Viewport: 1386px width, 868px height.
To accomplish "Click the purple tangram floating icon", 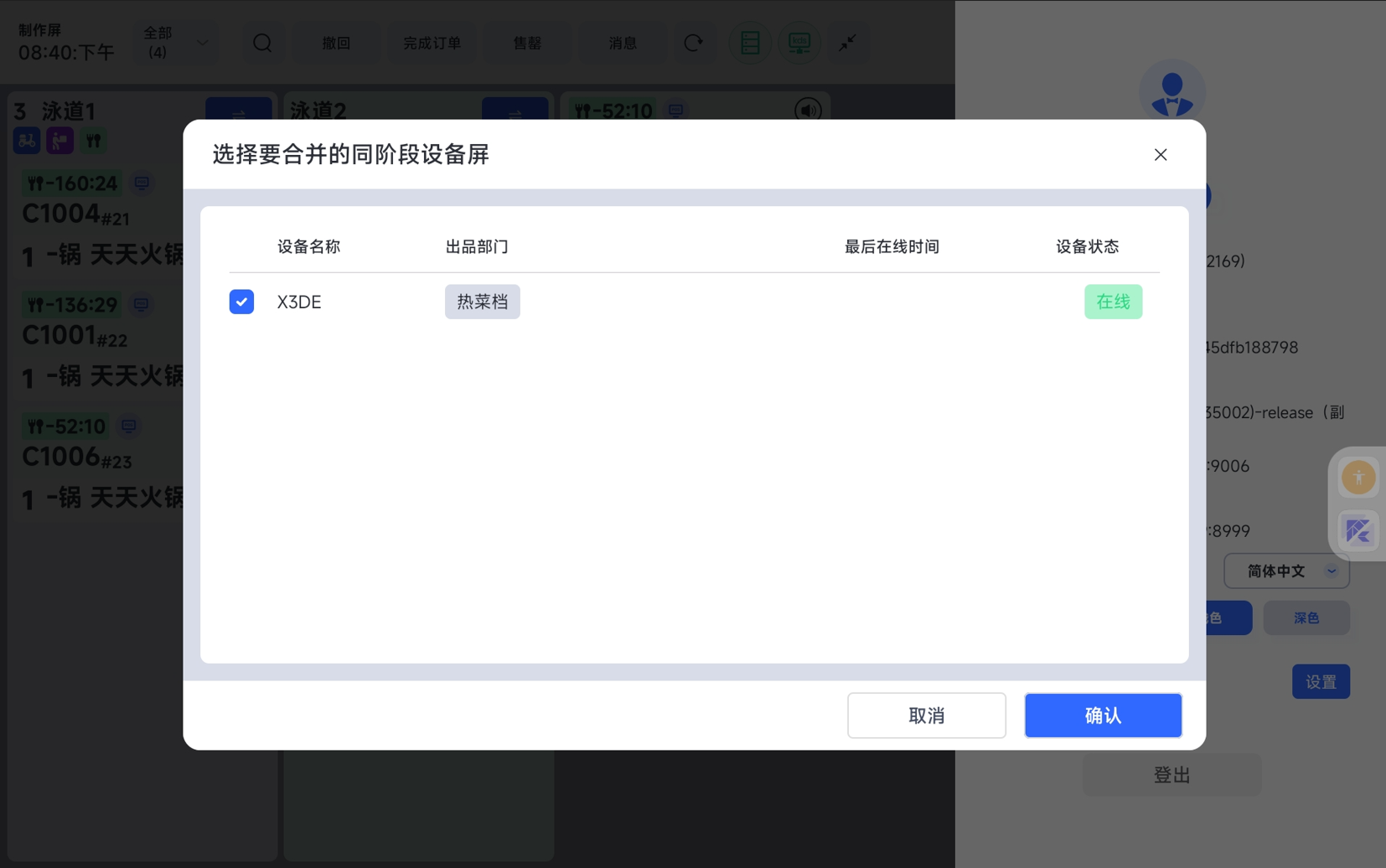I will click(x=1358, y=531).
